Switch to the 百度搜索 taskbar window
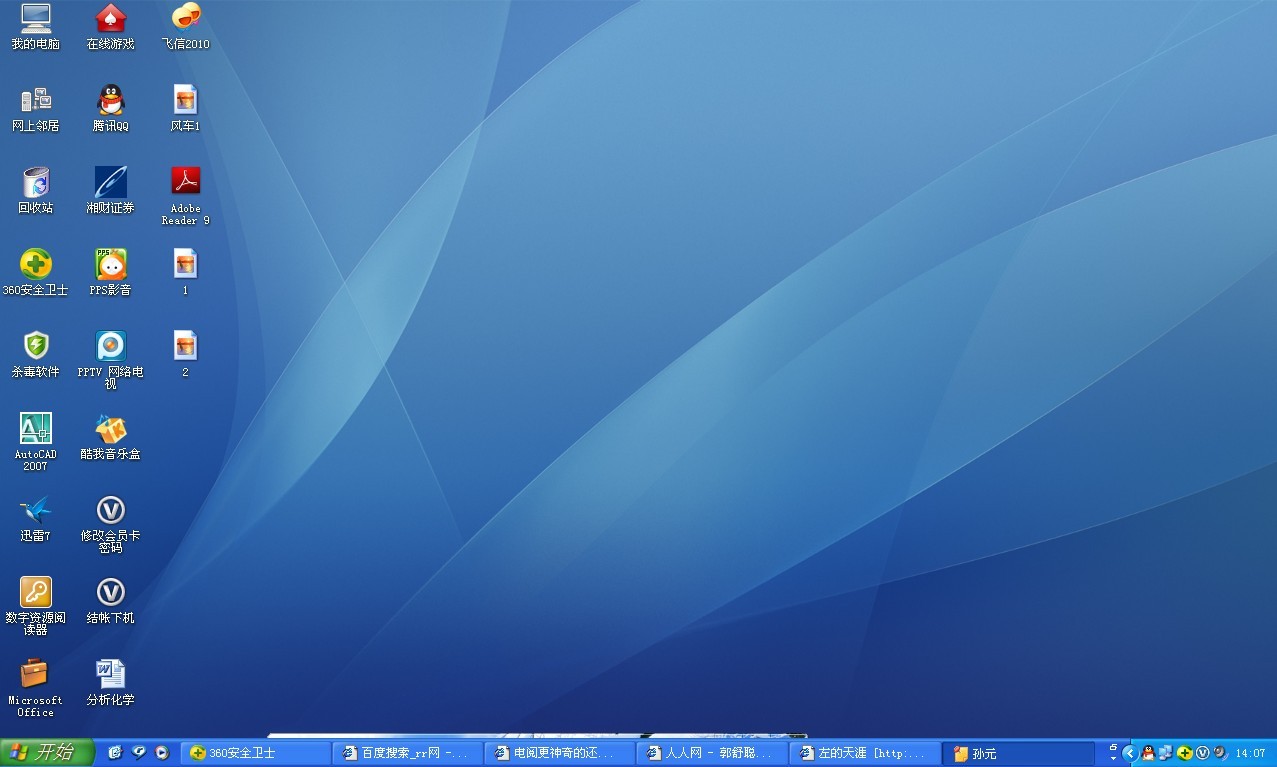1277x767 pixels. [409, 753]
